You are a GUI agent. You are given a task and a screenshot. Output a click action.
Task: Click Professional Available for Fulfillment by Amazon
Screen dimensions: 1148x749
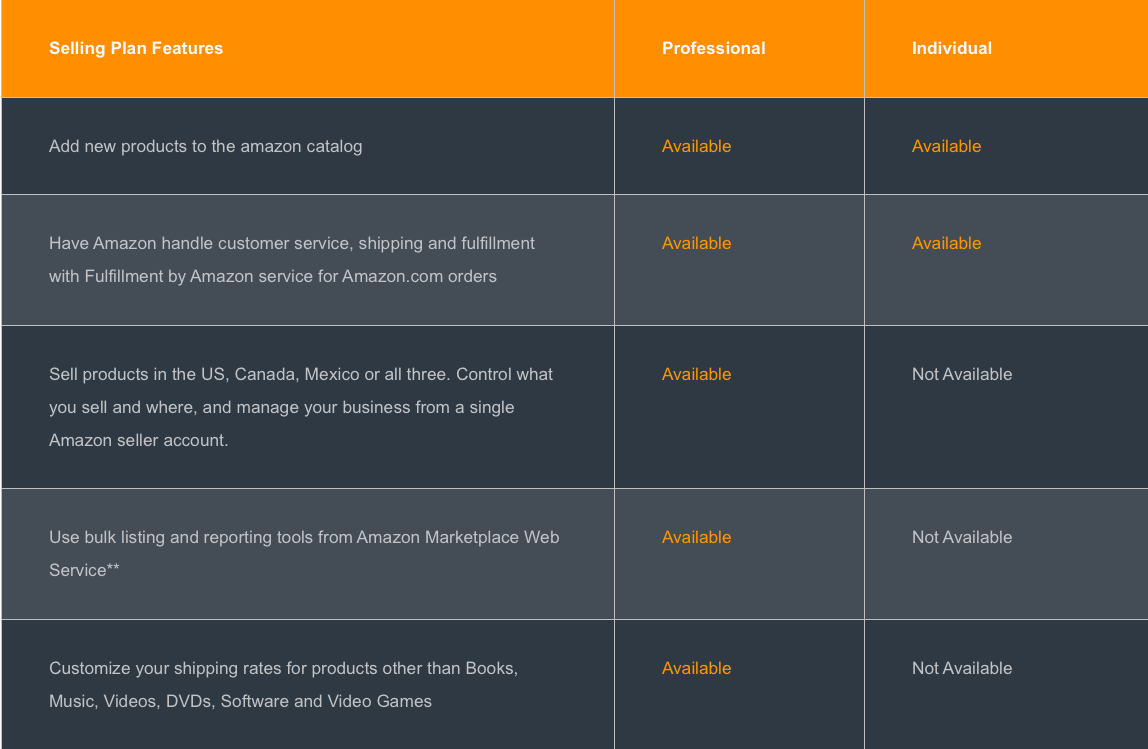tap(696, 243)
